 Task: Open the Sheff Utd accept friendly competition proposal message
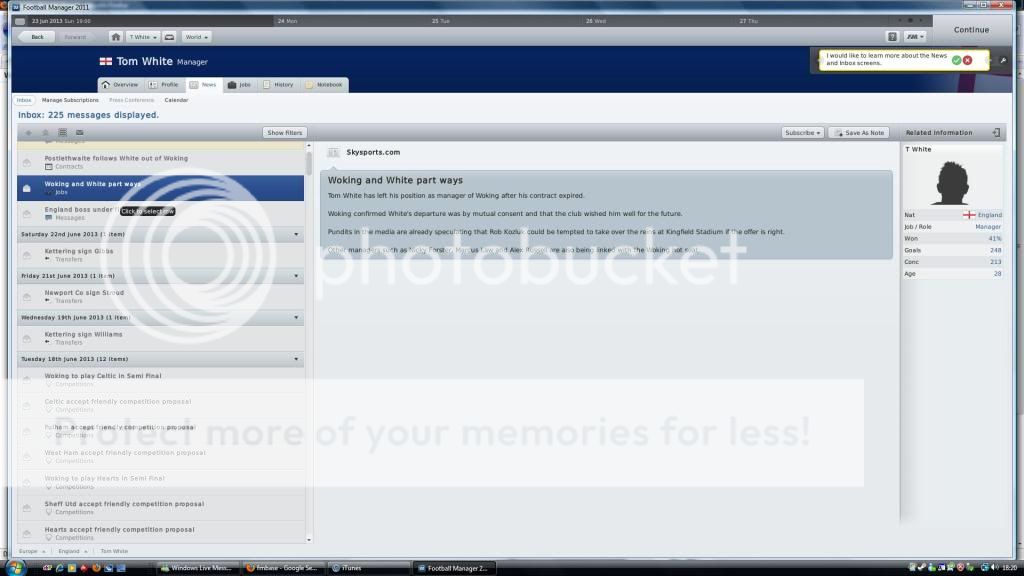point(161,507)
